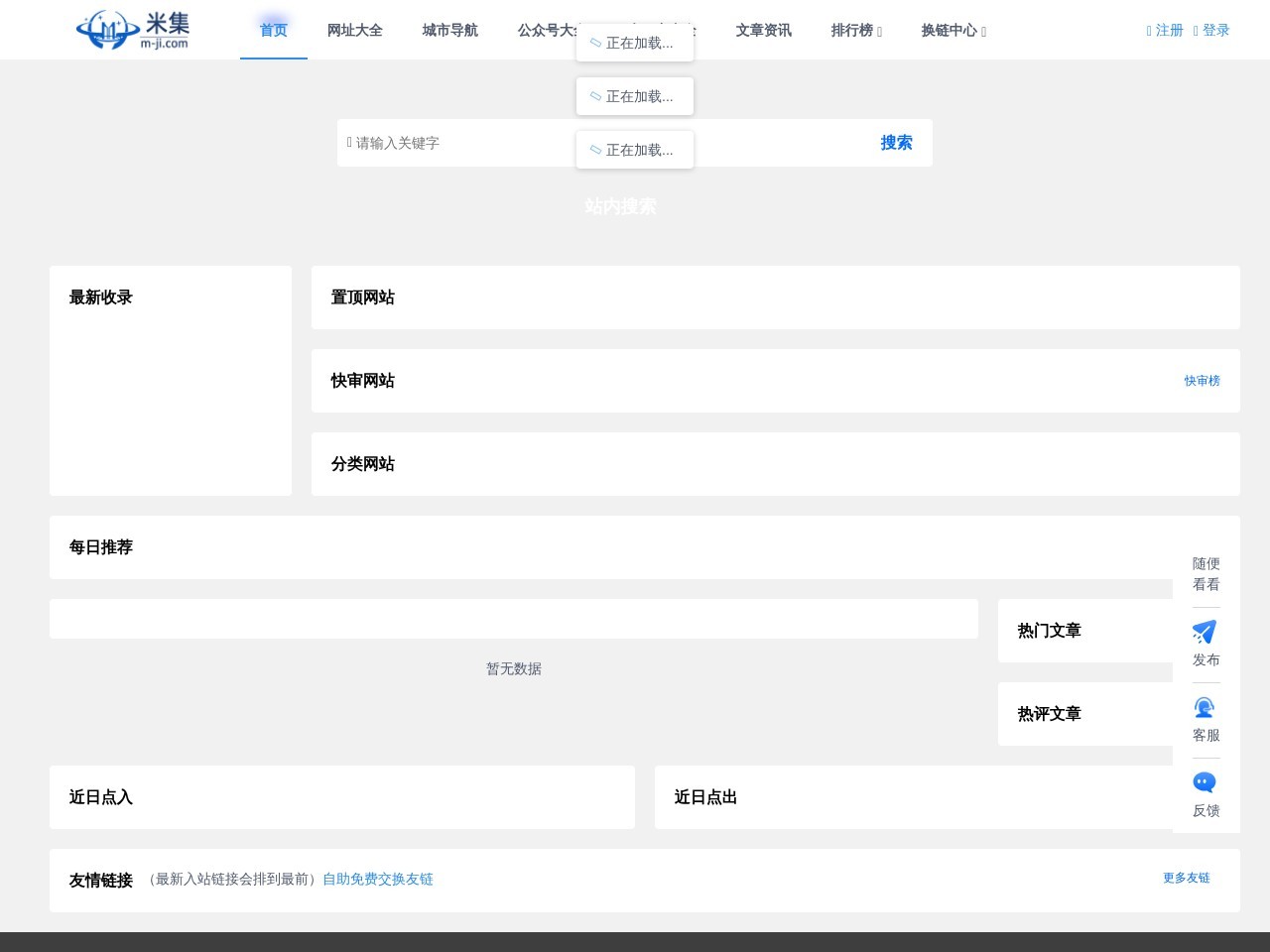
Task: Click the 登录 login link
Action: coord(1211,31)
